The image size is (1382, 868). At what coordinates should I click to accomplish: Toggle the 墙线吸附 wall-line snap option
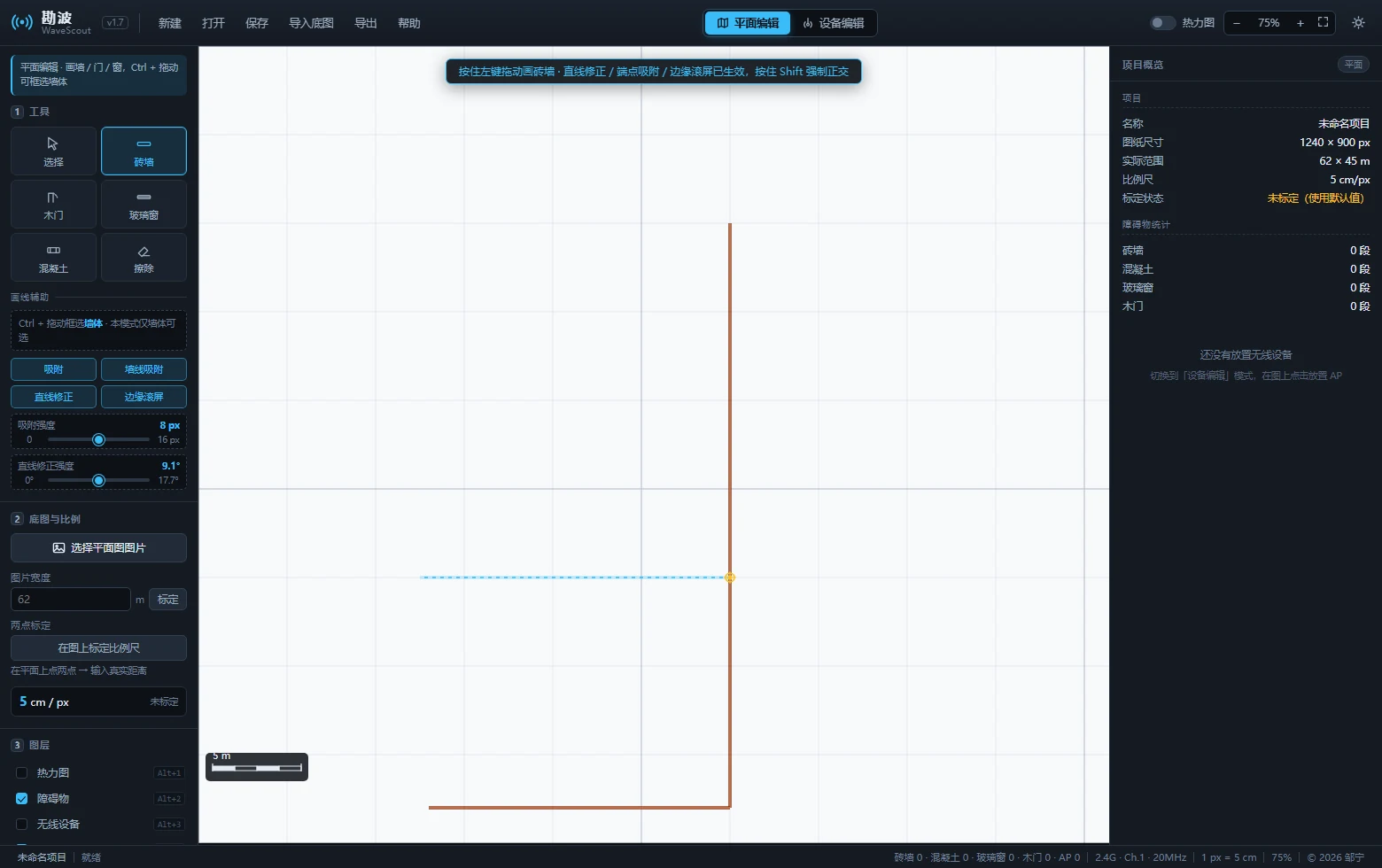(144, 369)
